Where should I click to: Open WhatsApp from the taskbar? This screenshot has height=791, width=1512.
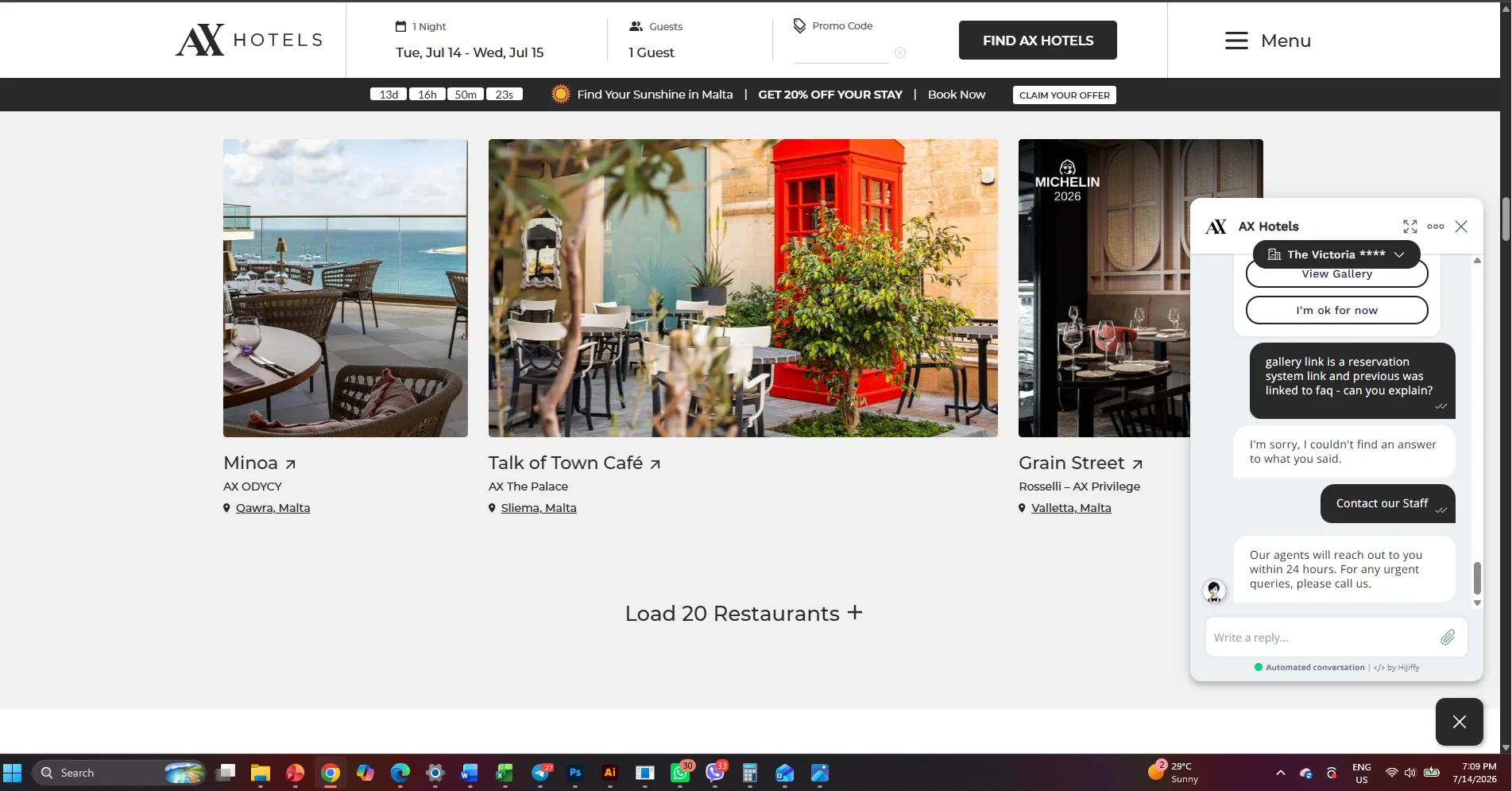tap(681, 773)
